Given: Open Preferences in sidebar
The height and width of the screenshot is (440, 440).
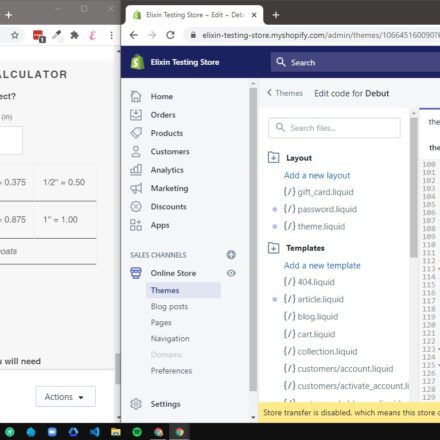Looking at the screenshot, I should (171, 371).
